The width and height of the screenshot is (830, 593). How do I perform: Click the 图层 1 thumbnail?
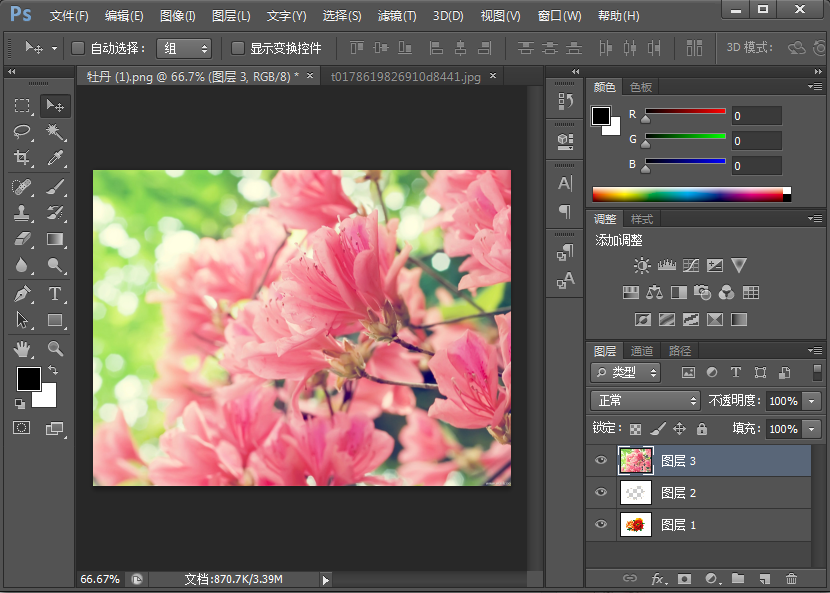[635, 524]
